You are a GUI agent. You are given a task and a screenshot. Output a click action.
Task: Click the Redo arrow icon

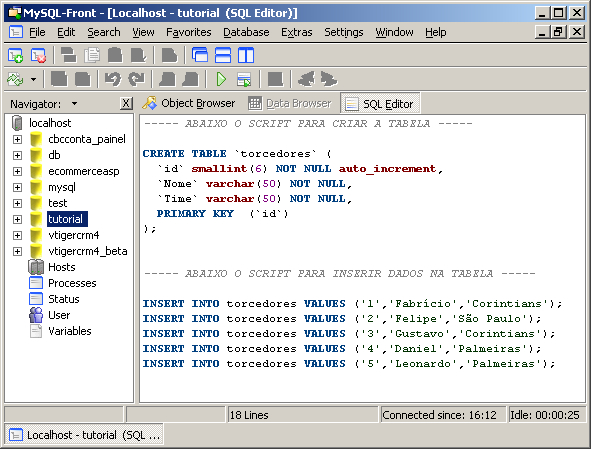[136, 79]
